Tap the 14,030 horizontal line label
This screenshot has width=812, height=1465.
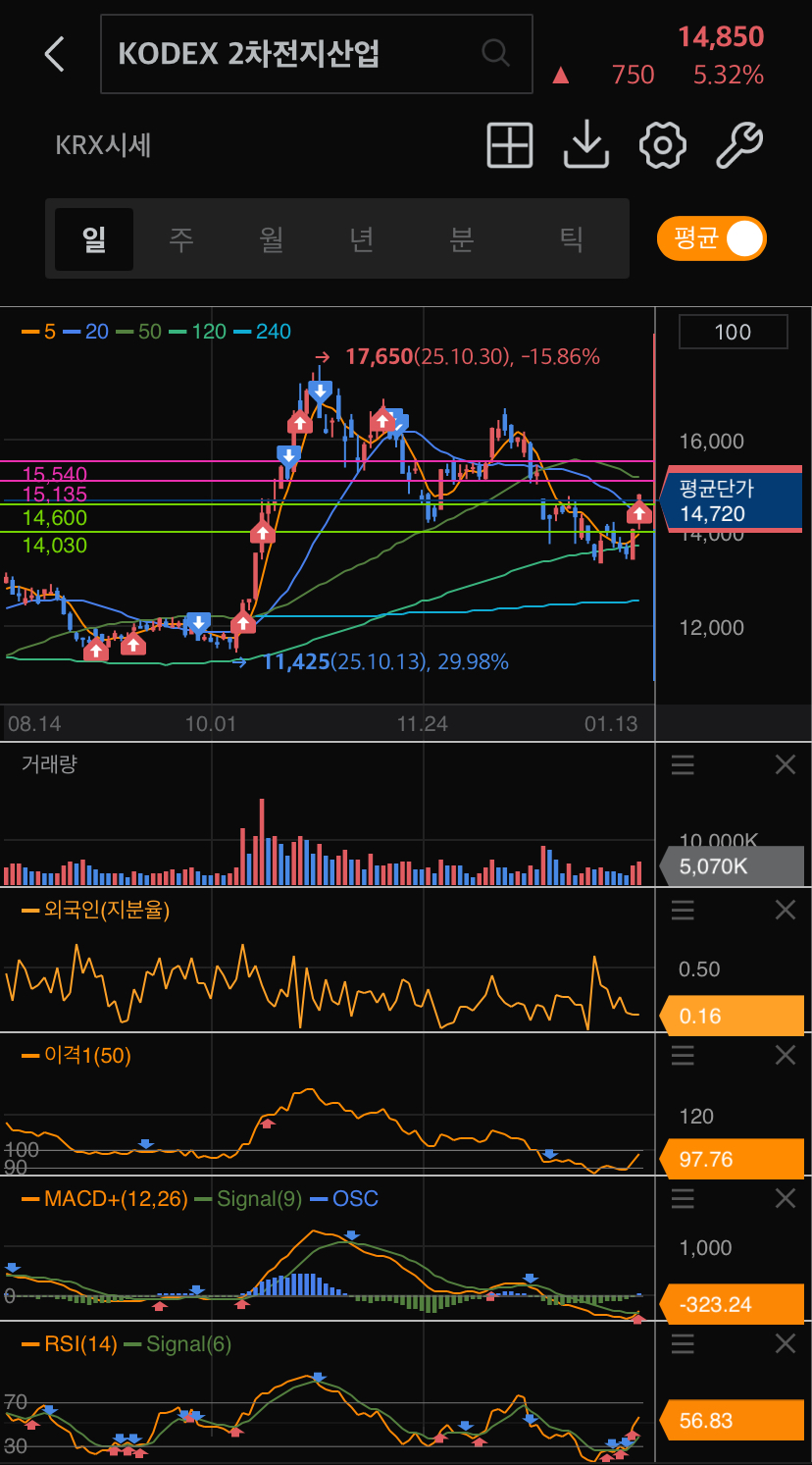[x=55, y=546]
